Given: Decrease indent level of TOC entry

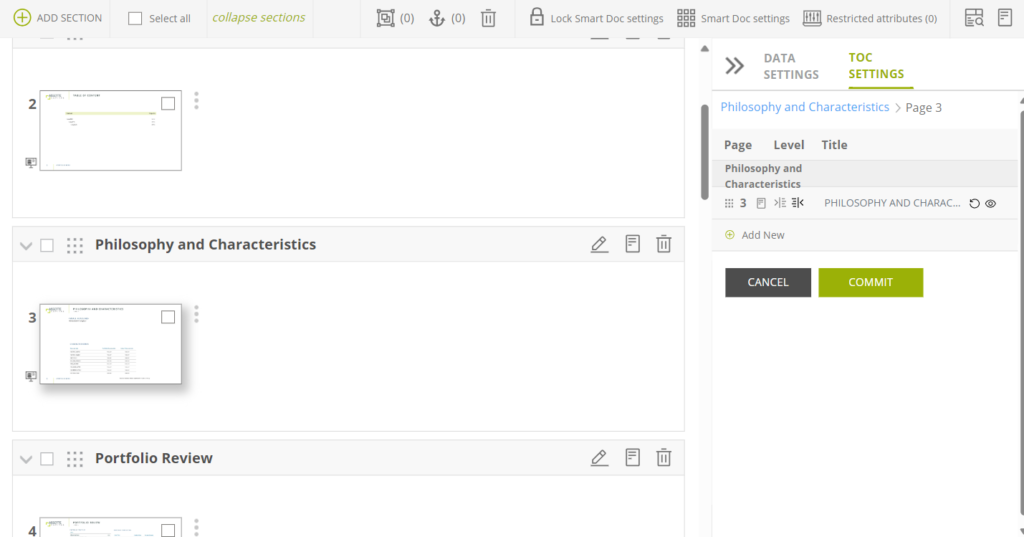Looking at the screenshot, I should pos(797,203).
